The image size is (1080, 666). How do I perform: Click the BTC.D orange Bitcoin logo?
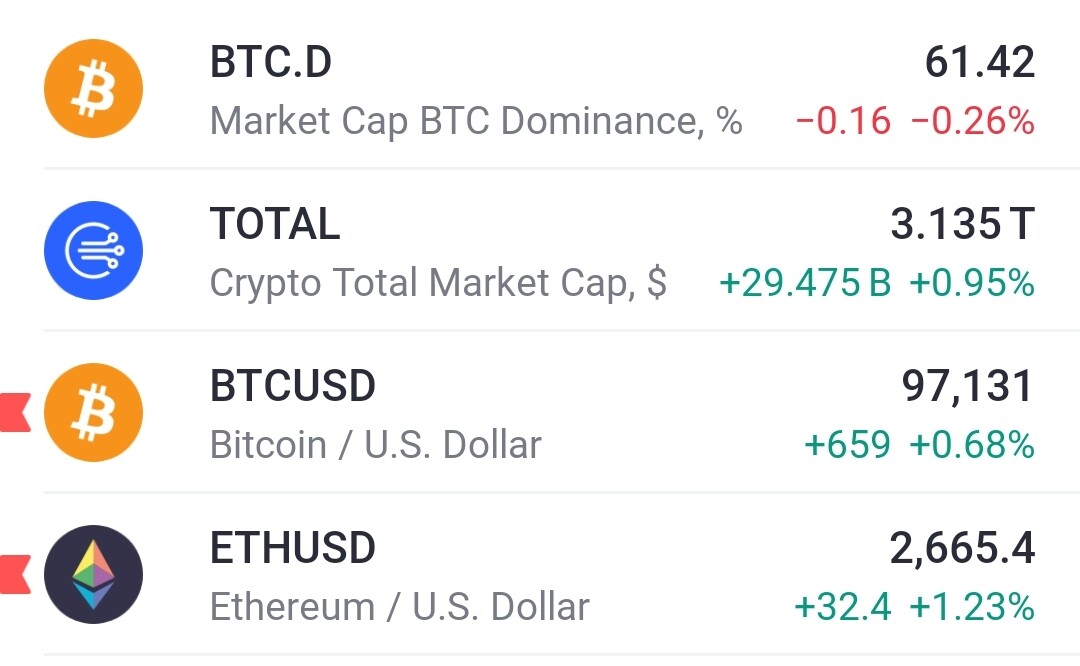click(93, 88)
